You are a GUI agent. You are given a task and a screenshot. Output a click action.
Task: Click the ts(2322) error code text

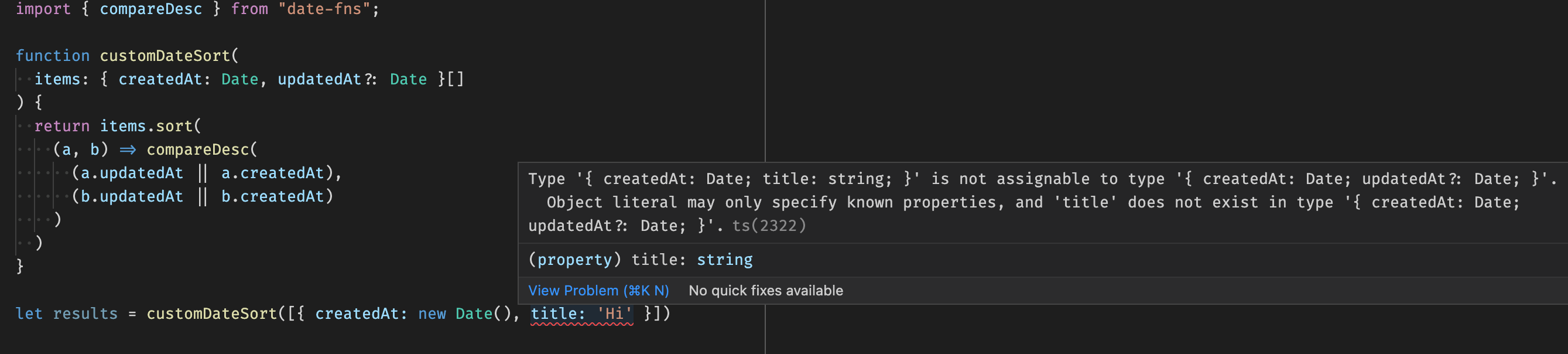click(769, 226)
